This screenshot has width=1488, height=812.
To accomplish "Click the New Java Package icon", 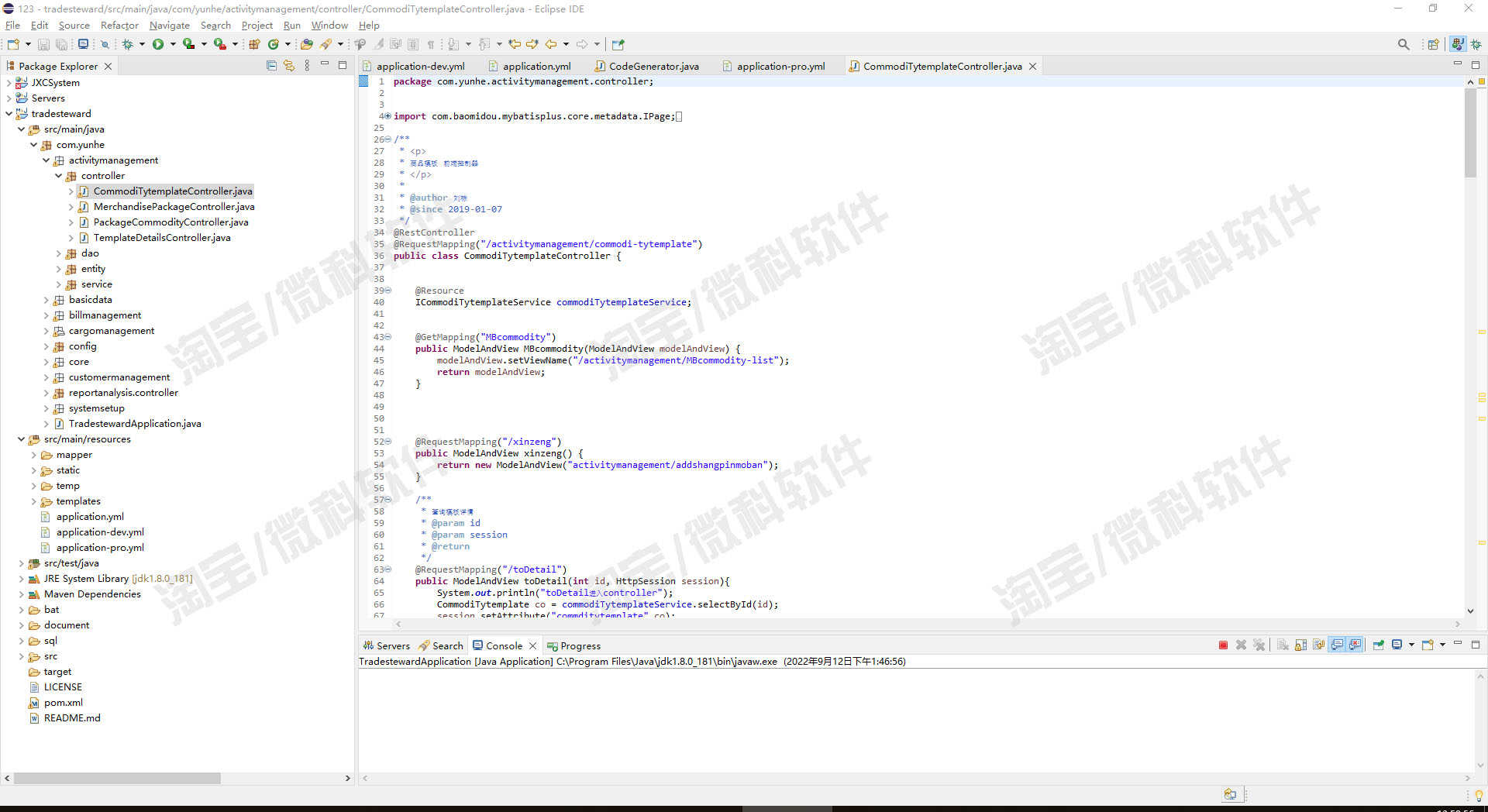I will [x=254, y=44].
